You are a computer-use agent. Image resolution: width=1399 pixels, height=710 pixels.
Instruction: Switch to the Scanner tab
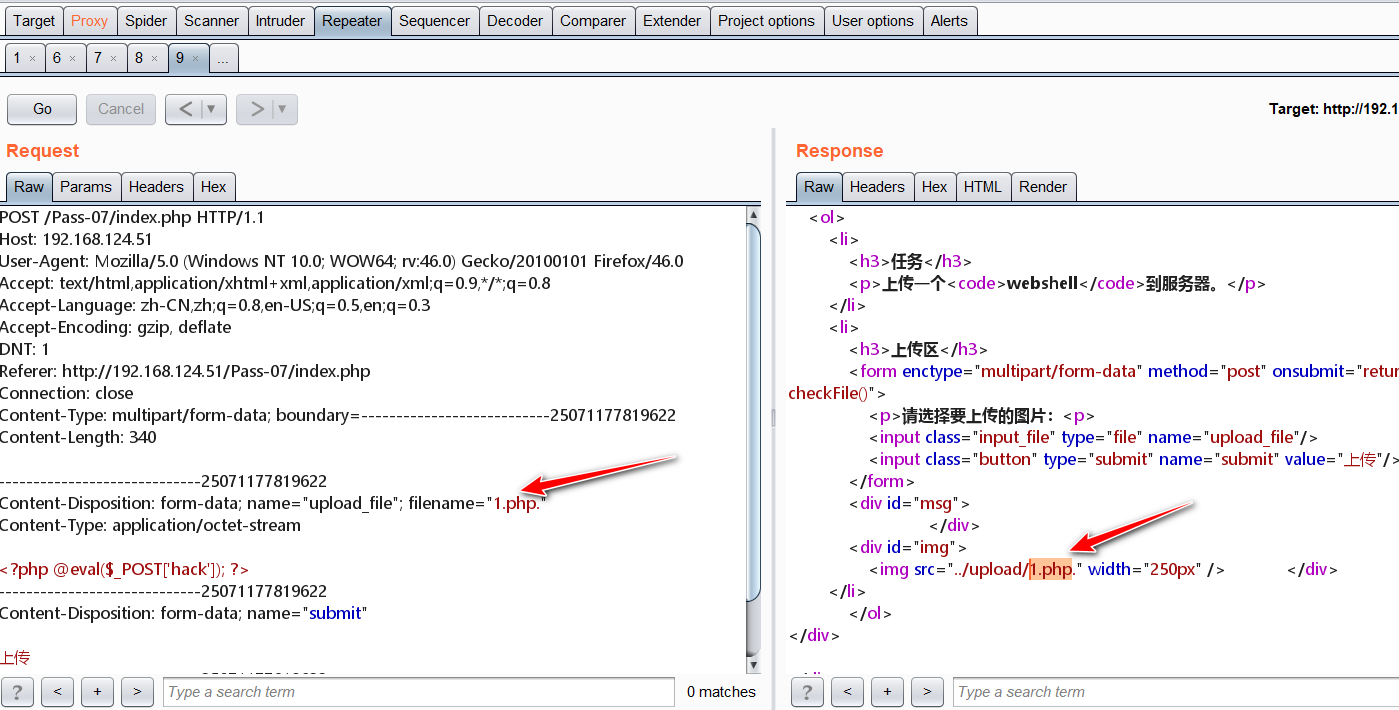[x=211, y=21]
